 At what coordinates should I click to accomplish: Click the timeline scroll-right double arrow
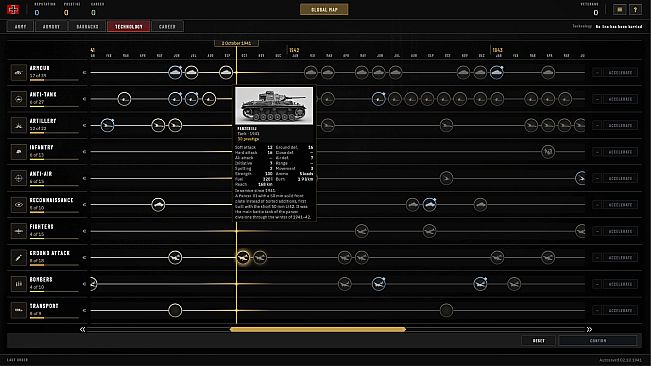[589, 329]
